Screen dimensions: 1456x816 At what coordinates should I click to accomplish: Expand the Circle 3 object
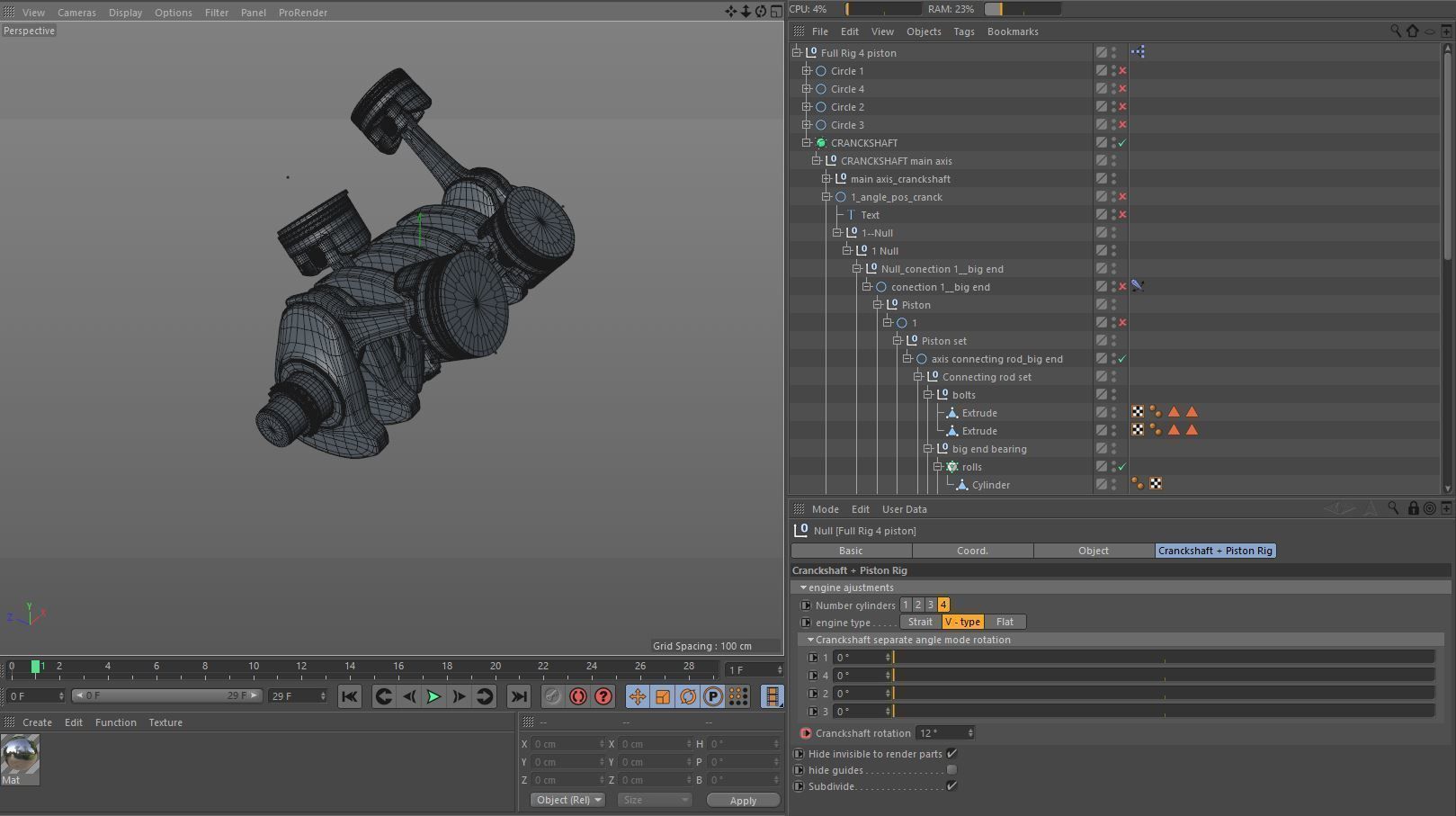point(807,124)
